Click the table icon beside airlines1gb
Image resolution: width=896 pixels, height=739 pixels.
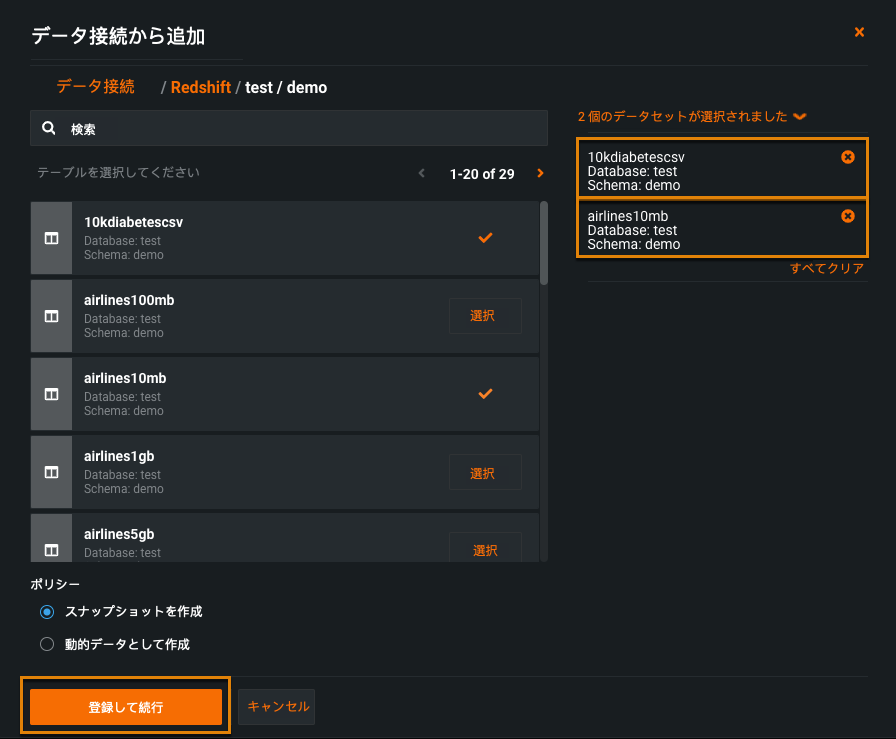point(51,472)
